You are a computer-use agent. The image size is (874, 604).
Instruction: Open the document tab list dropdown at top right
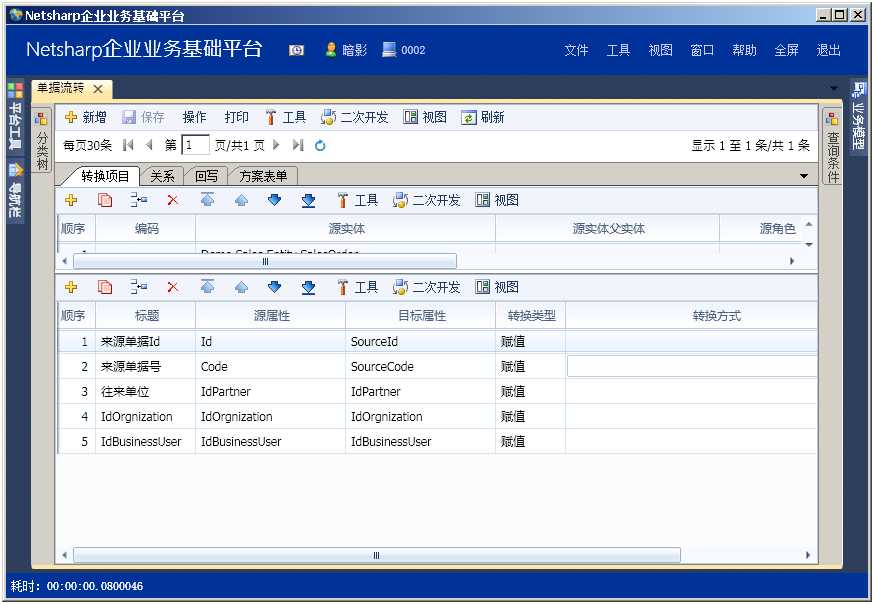coord(834,89)
